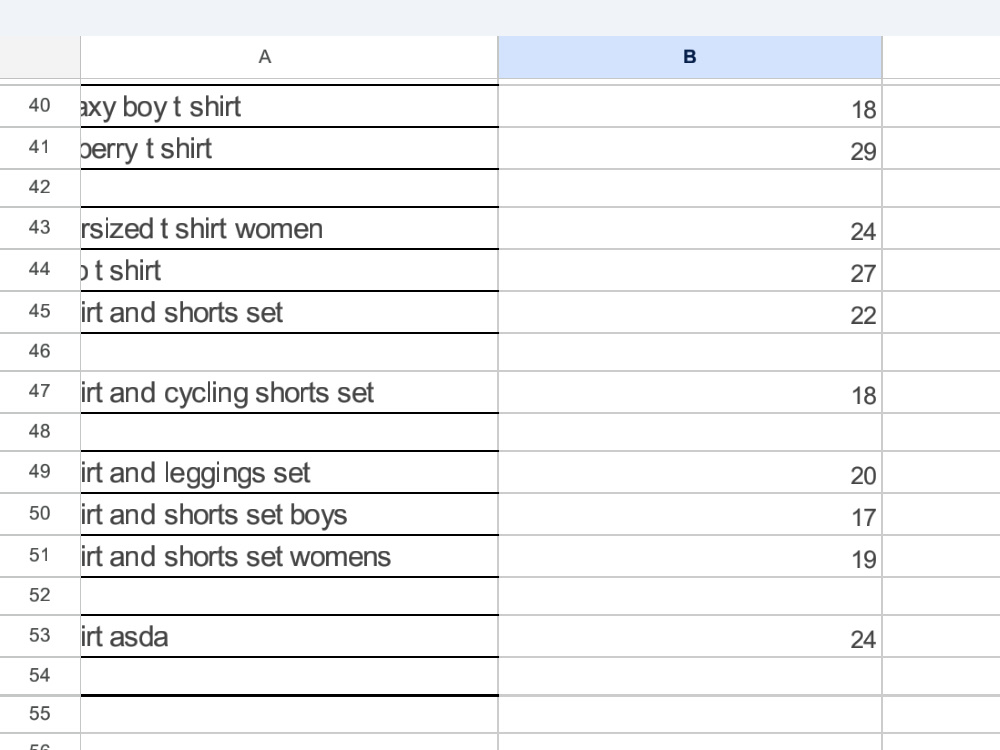Screen dimensions: 1000x750
Task: Click cell containing 'rsized t shirt women'
Action: [289, 228]
